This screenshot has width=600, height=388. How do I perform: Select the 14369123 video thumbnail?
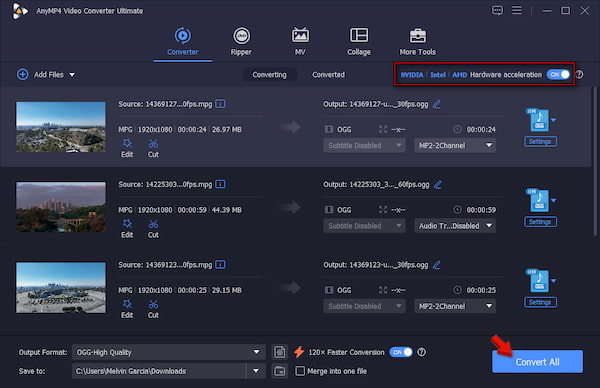coord(61,287)
